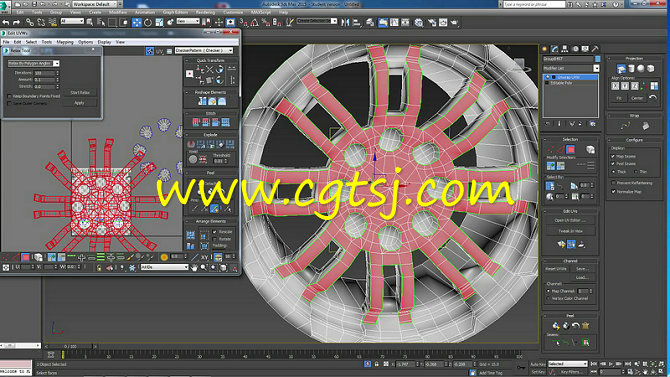Viewport: 670px width, 377px height.
Task: Toggle Rotate checkbox in Arrange Elements
Action: coord(215,239)
